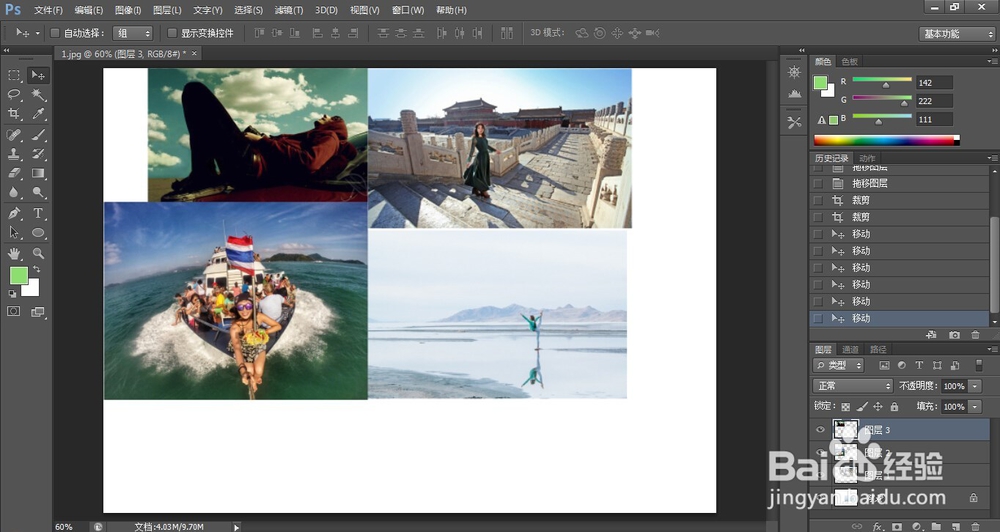Open the 类型 layer filter dropdown
Screen dimensions: 1000x532
point(839,366)
